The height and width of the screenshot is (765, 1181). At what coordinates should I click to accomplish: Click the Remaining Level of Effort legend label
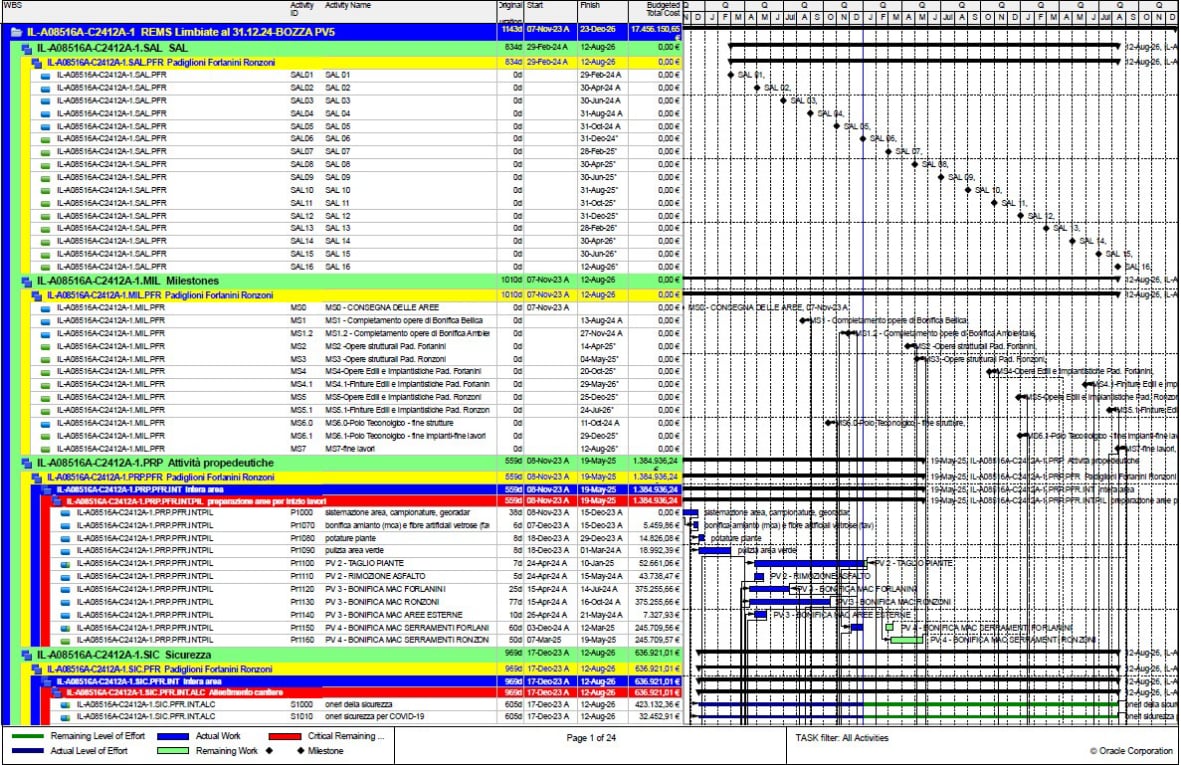coord(98,736)
